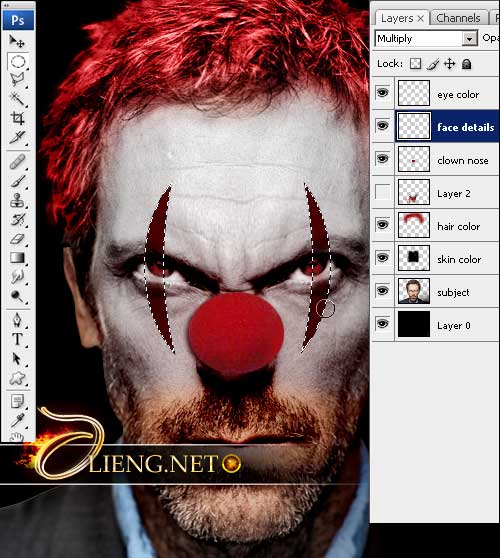Select the Gradient tool
This screenshot has height=558, width=500.
17,258
